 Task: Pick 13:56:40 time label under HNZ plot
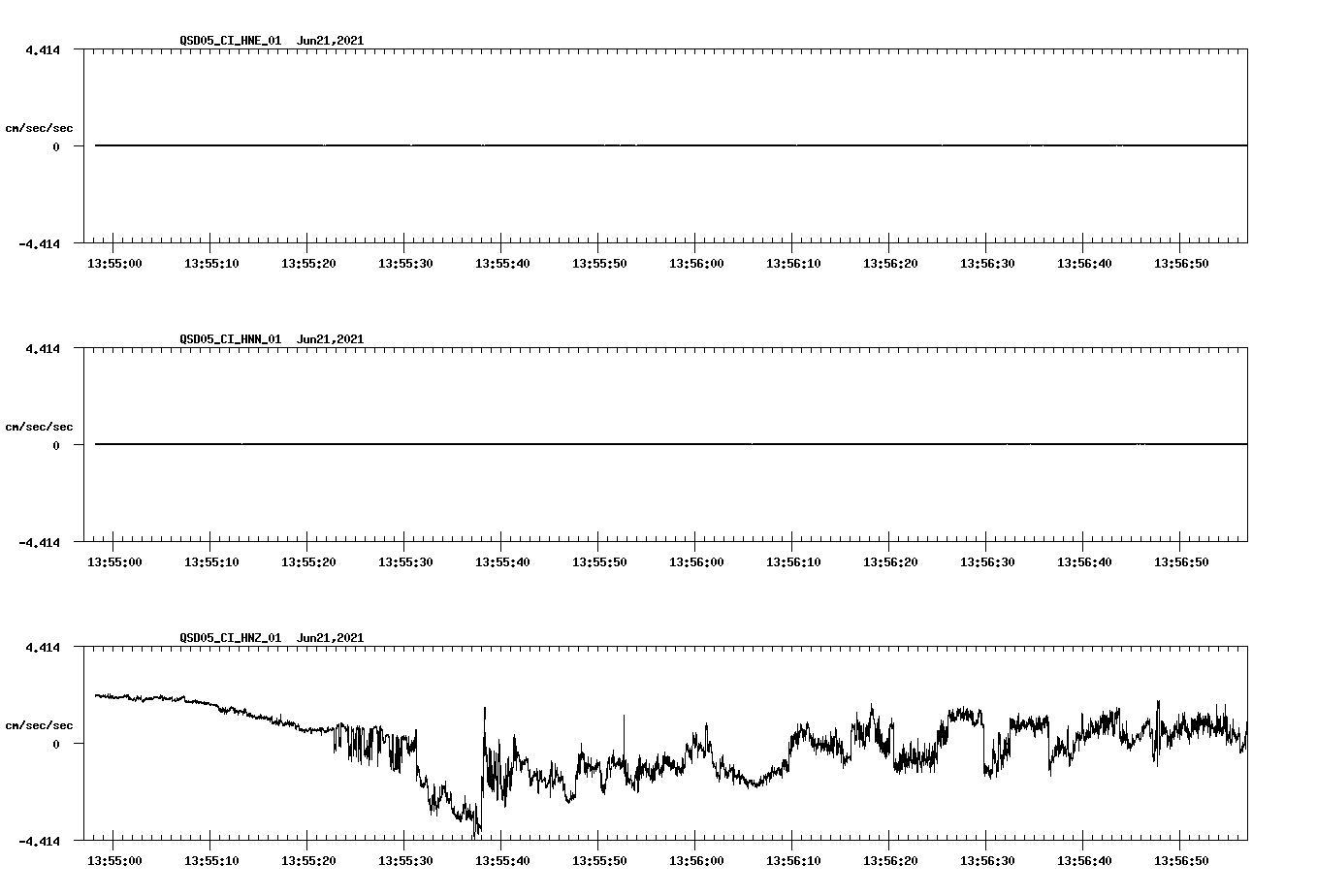[x=1084, y=861]
